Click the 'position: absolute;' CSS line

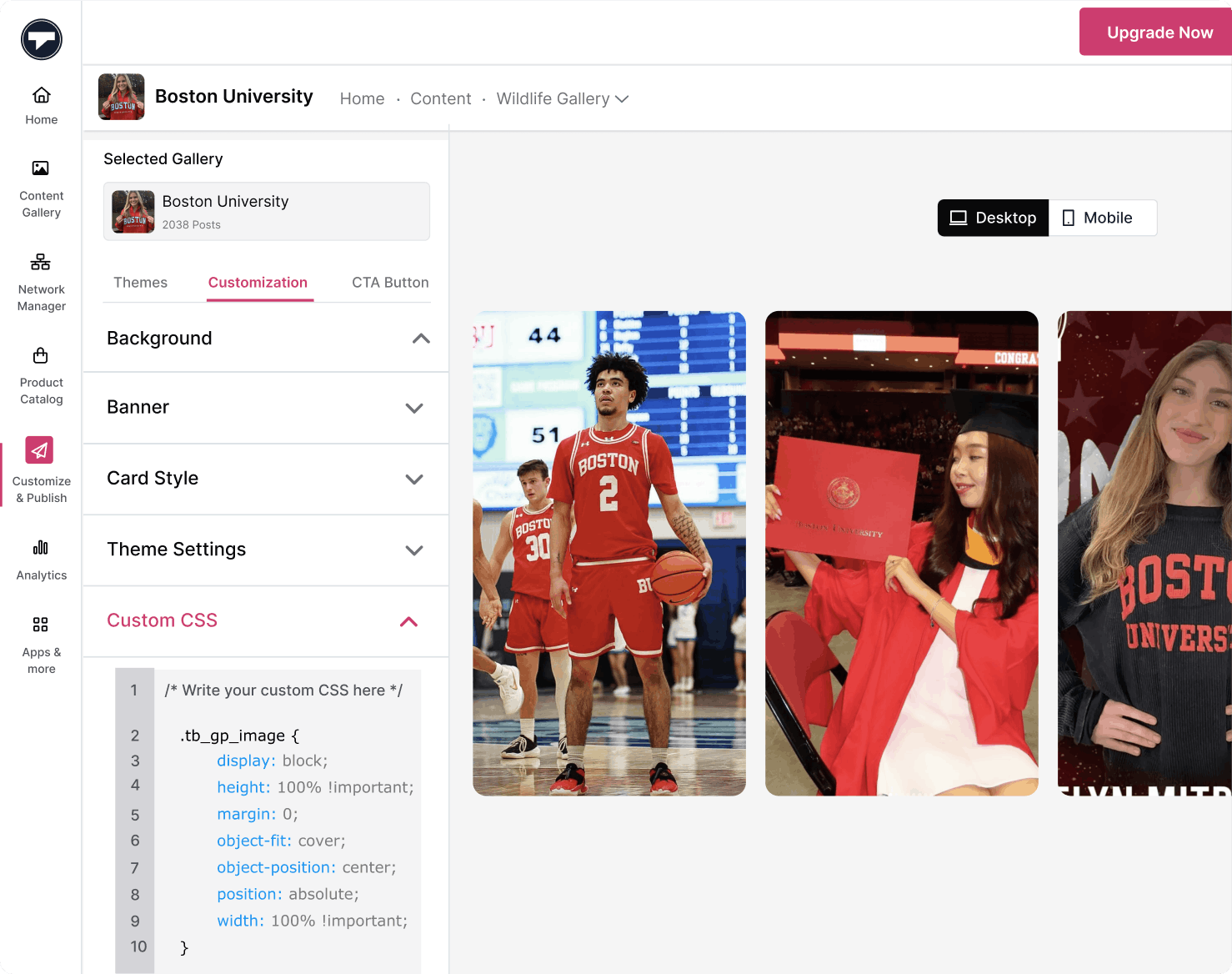[x=288, y=894]
